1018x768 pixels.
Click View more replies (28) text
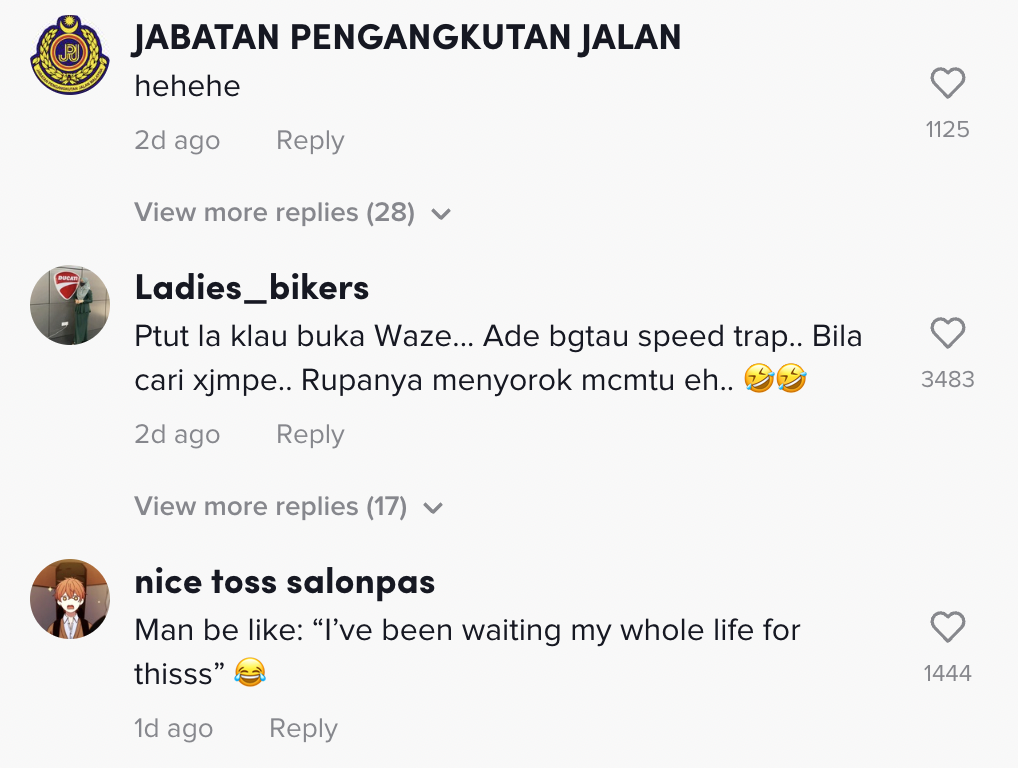(x=274, y=212)
